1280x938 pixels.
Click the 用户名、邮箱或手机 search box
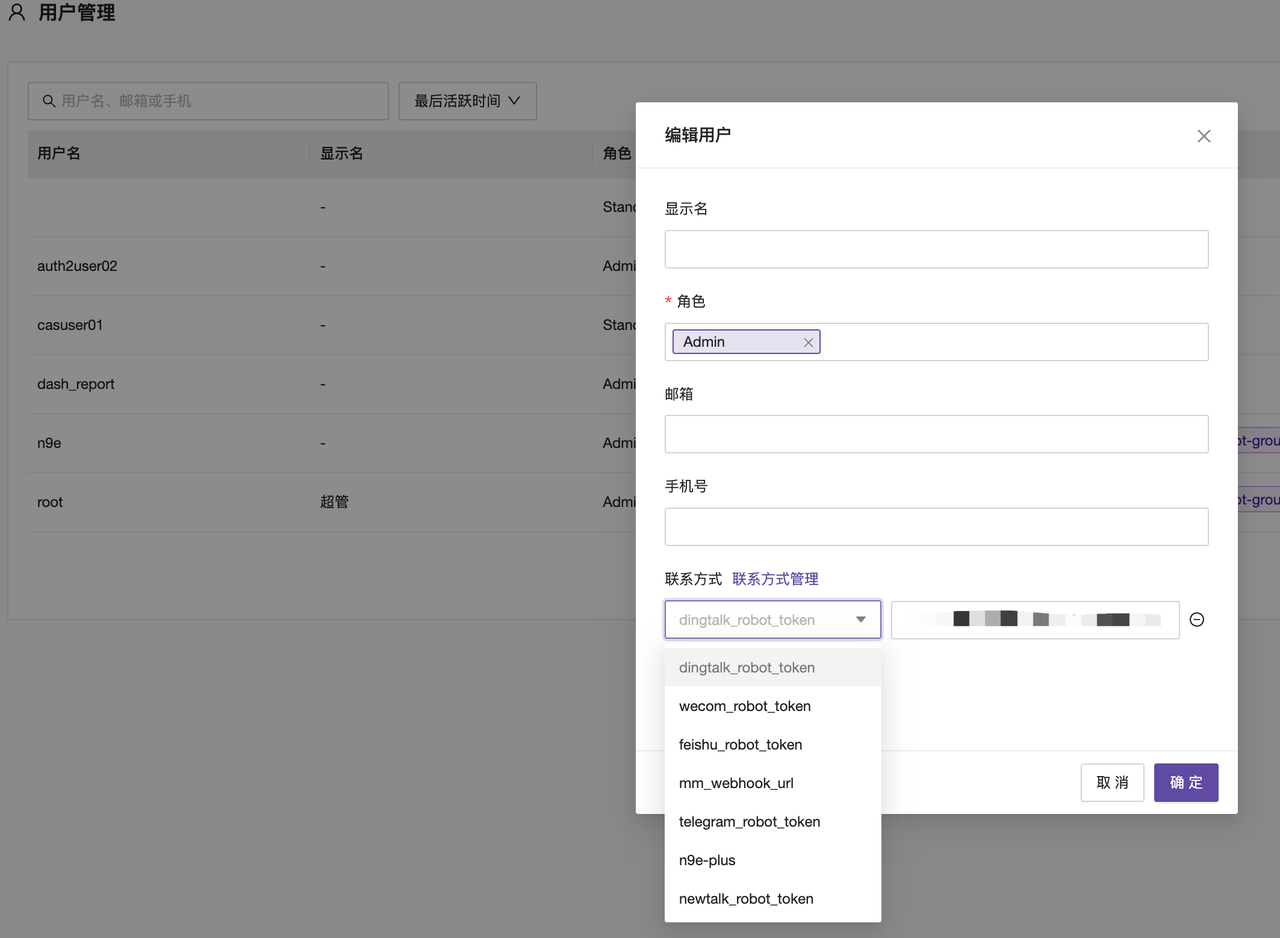[208, 101]
